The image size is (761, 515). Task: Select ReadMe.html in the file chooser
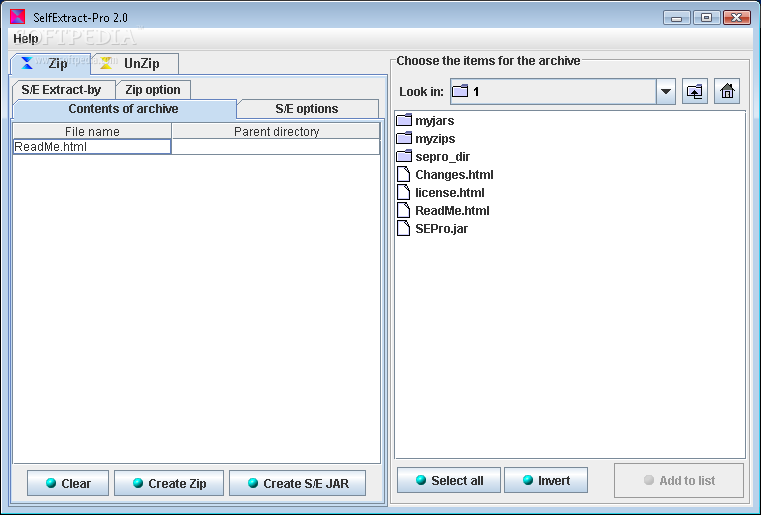(443, 210)
